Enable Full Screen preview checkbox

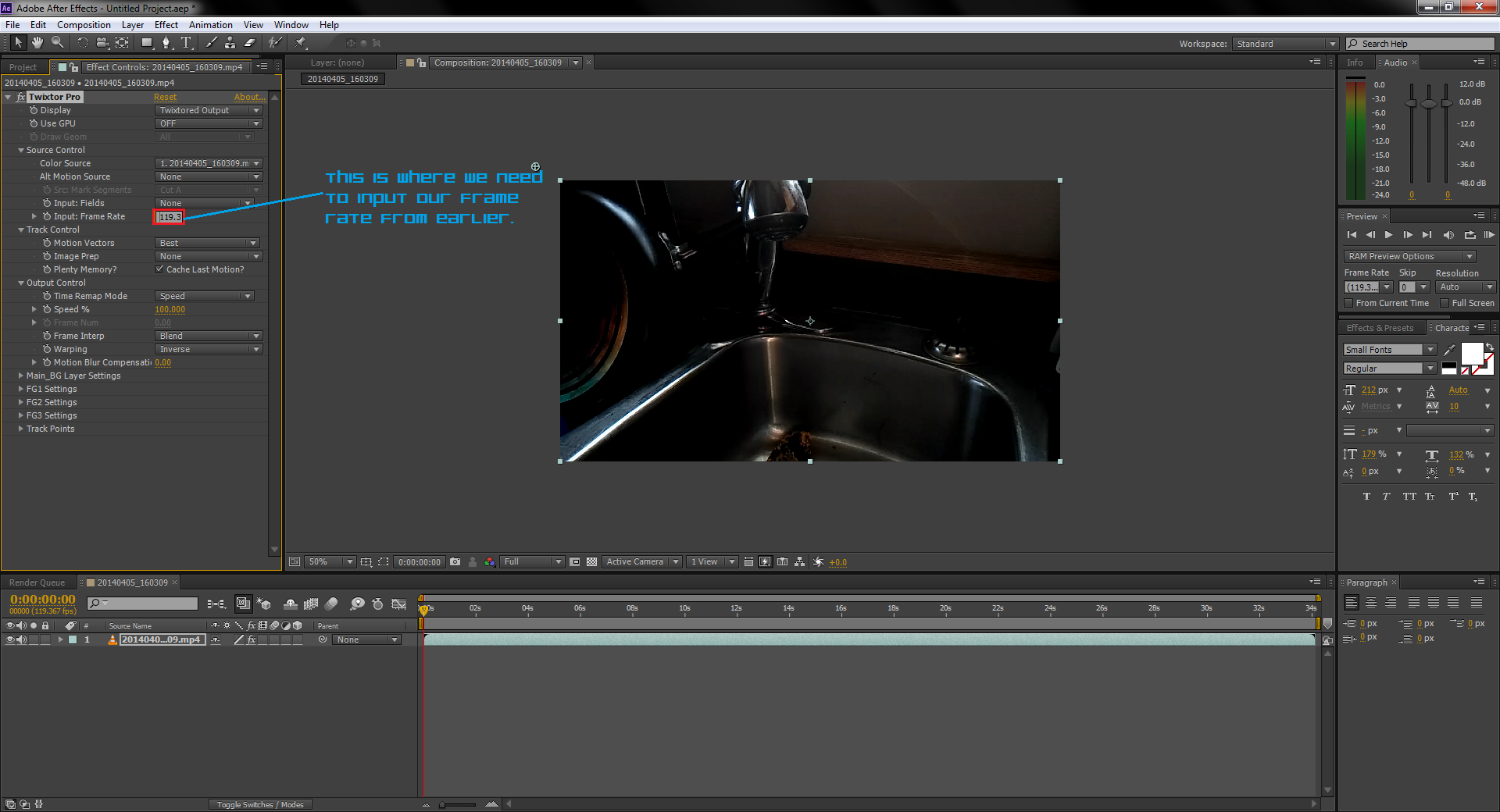(1445, 303)
